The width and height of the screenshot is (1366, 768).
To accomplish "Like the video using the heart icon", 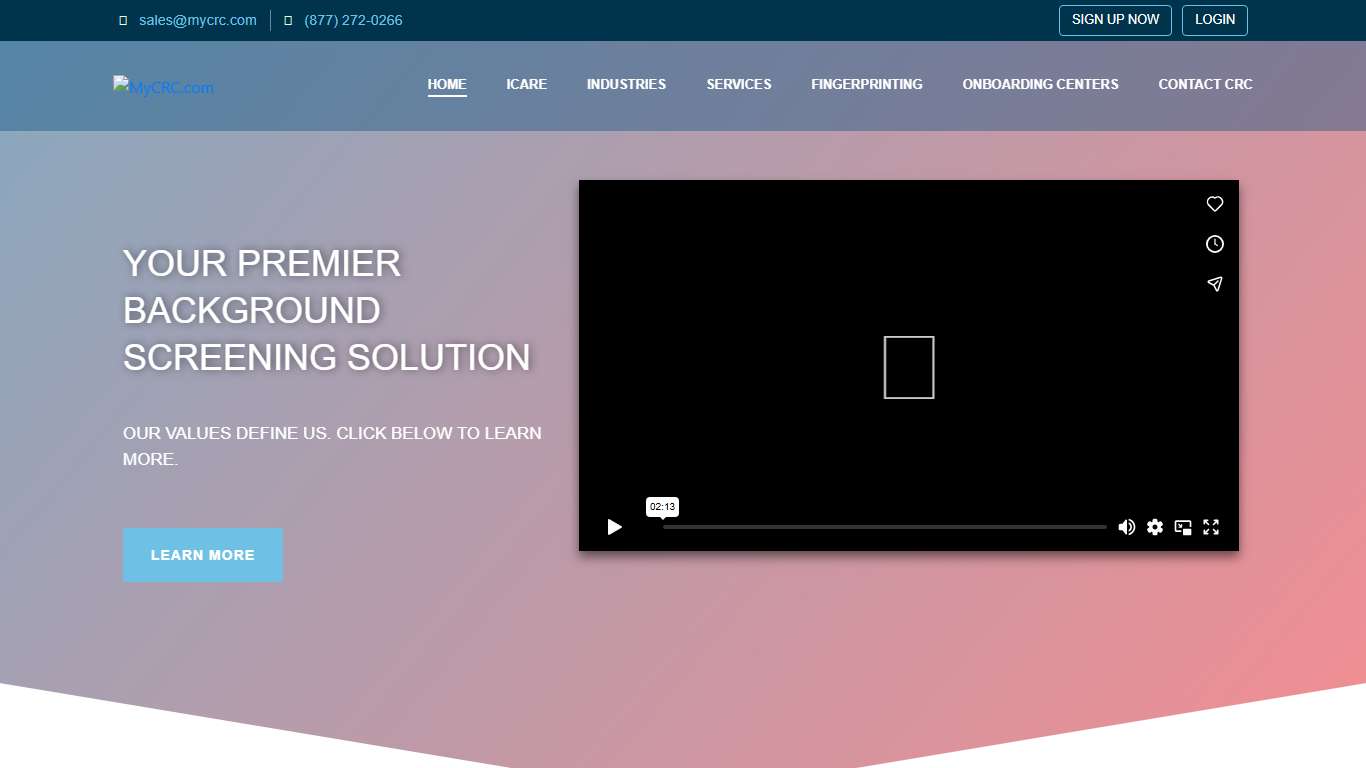I will pos(1214,204).
